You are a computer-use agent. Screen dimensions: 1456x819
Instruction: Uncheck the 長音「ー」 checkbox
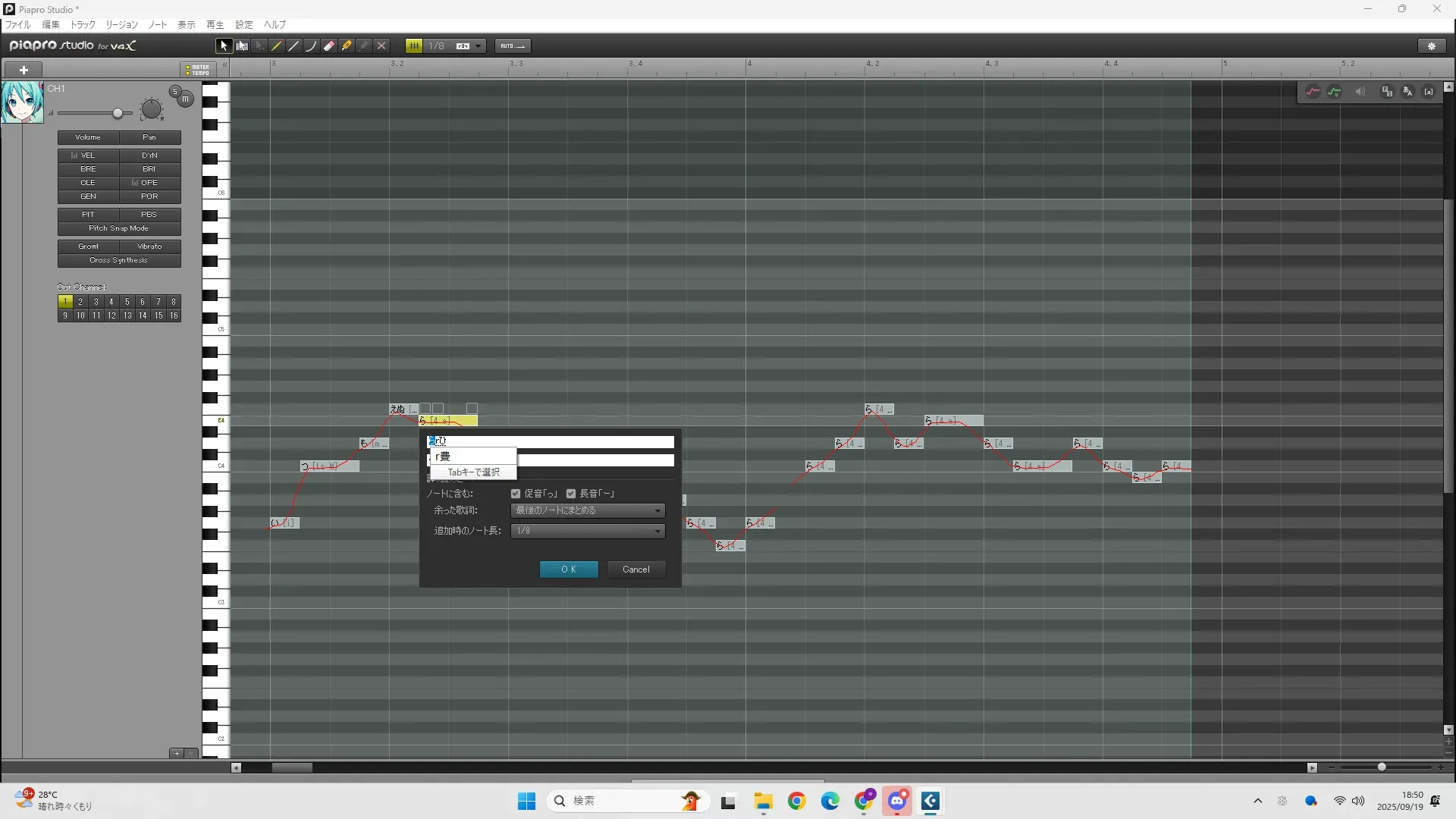click(571, 494)
